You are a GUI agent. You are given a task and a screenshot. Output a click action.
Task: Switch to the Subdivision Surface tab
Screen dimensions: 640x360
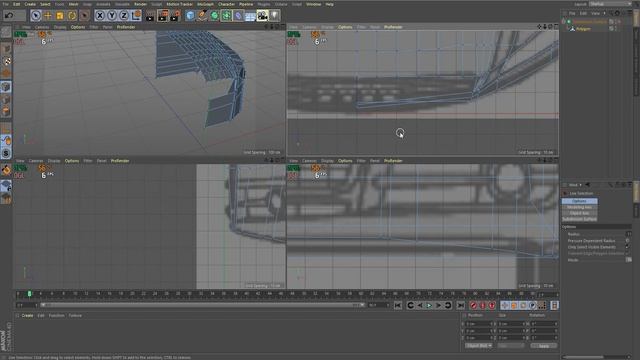click(579, 219)
